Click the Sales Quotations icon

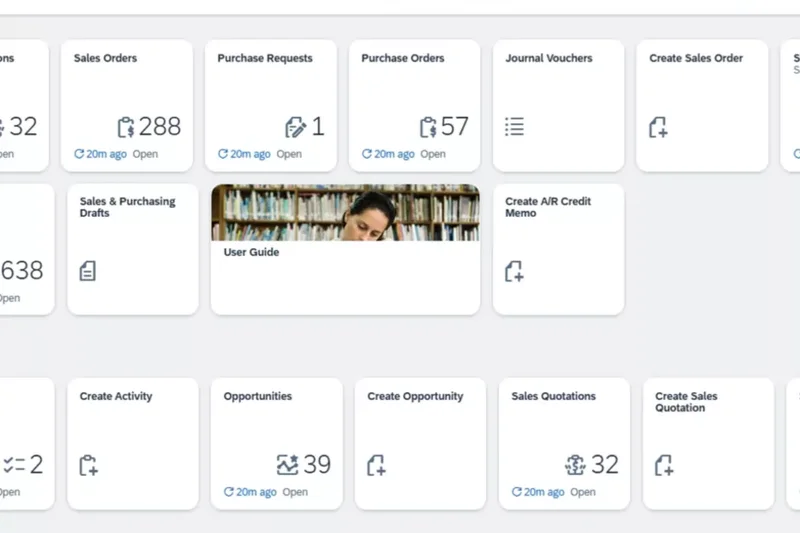click(x=575, y=465)
